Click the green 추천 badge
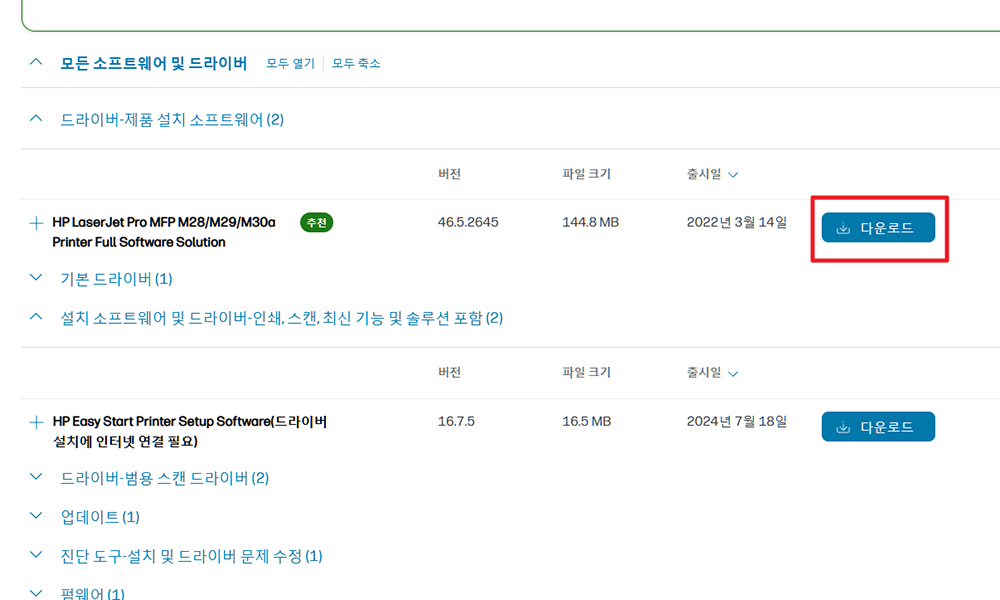This screenshot has height=600, width=1000. pos(316,222)
